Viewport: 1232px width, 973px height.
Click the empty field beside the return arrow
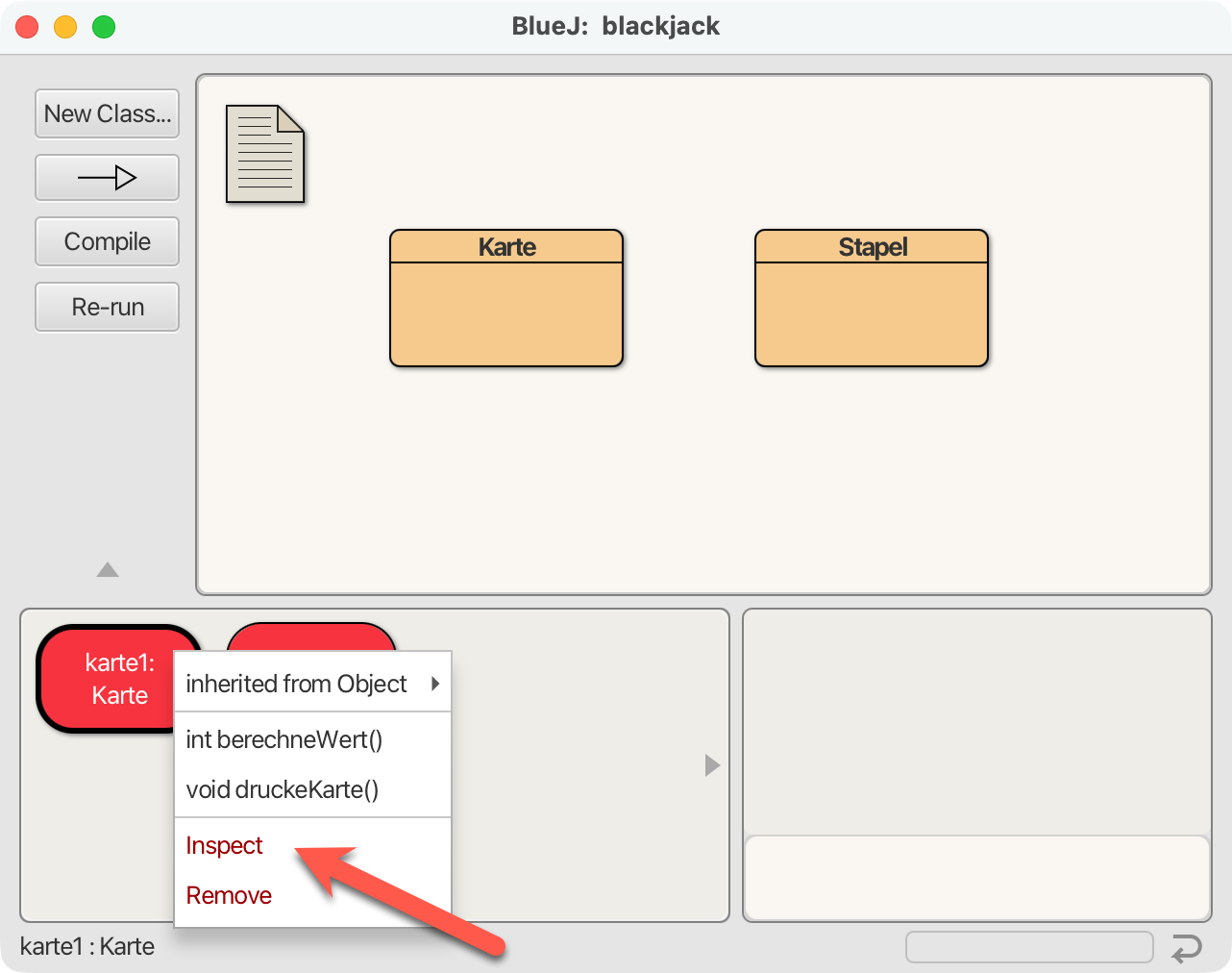(1028, 947)
